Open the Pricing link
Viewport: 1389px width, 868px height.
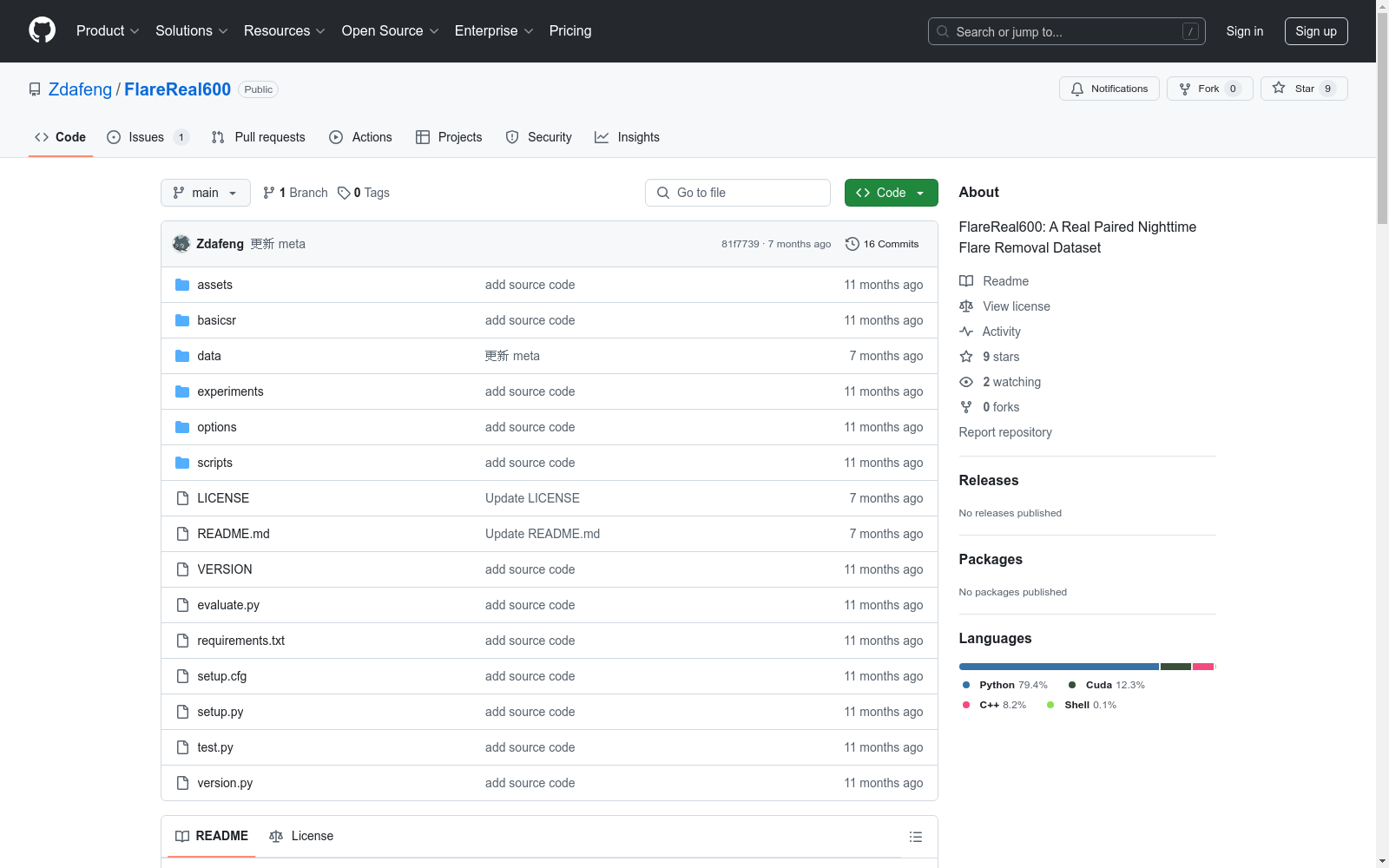[x=570, y=31]
